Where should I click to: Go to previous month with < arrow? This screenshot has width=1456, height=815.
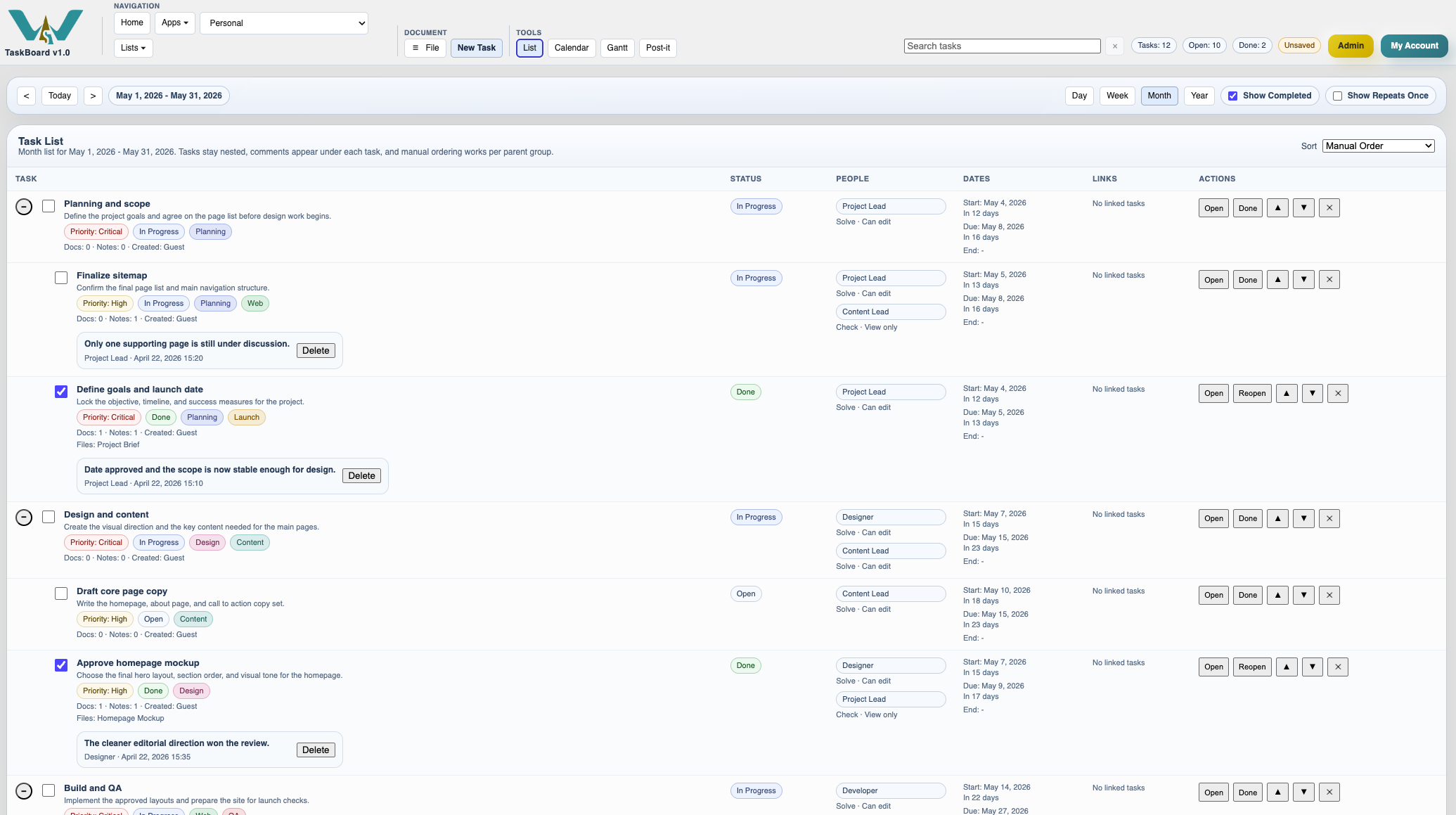pos(26,96)
